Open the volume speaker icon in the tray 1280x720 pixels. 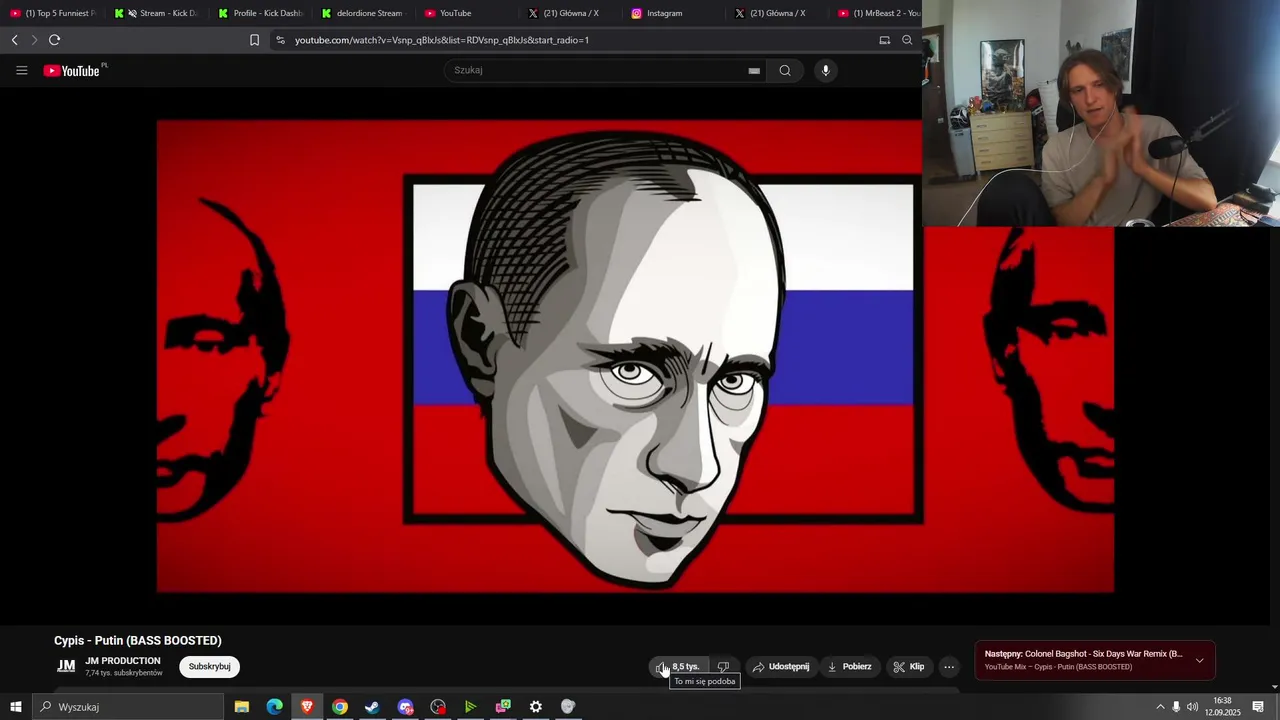[1192, 707]
